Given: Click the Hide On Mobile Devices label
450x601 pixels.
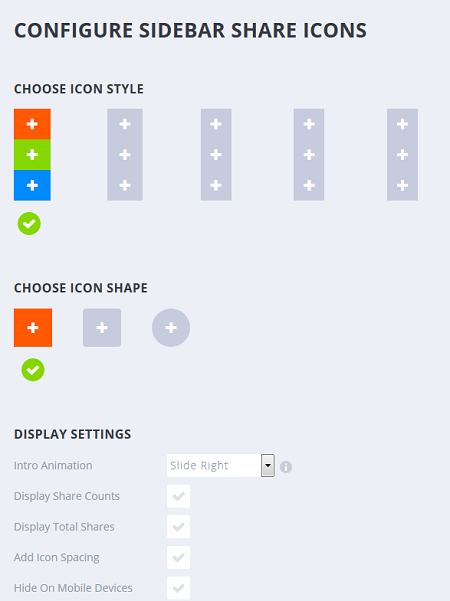Looking at the screenshot, I should click(73, 588).
